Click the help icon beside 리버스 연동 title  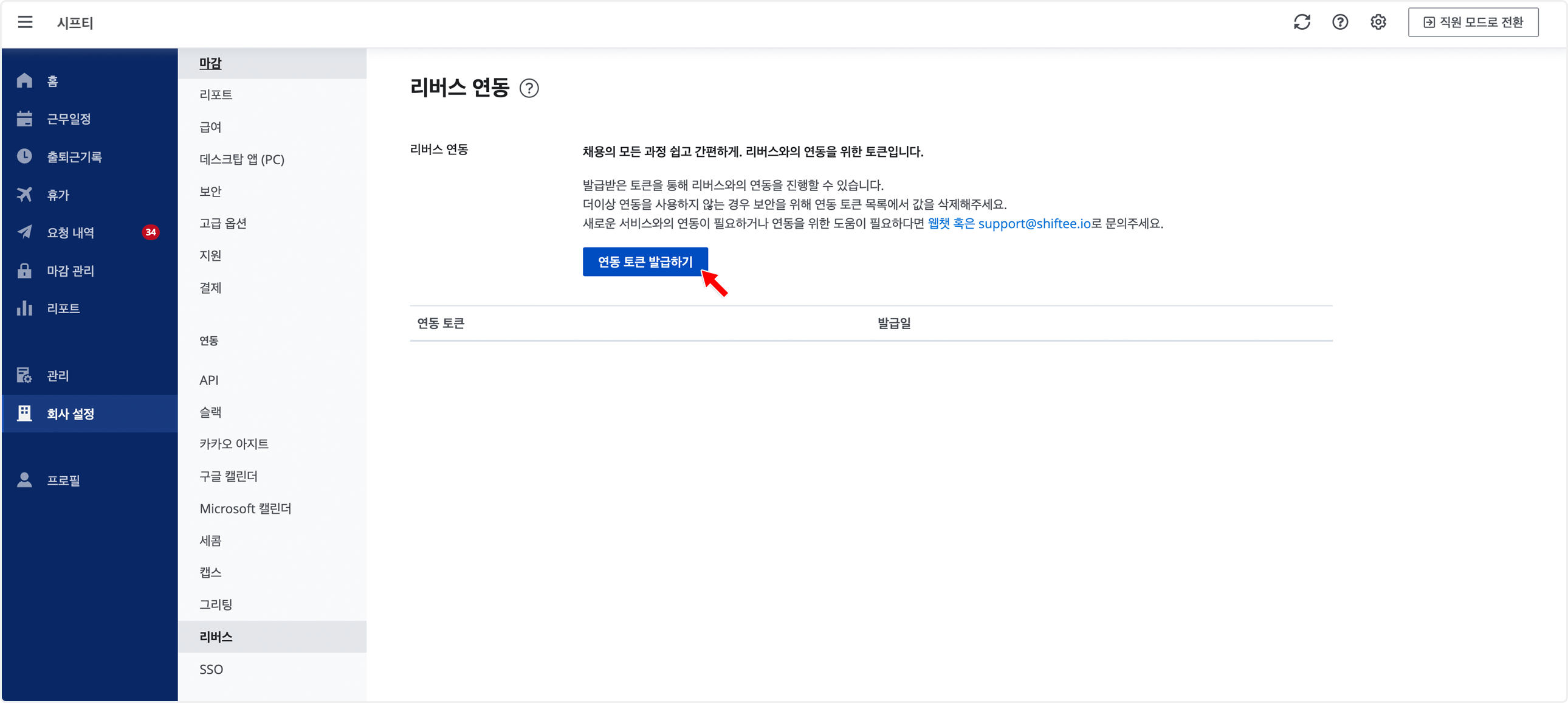(529, 89)
